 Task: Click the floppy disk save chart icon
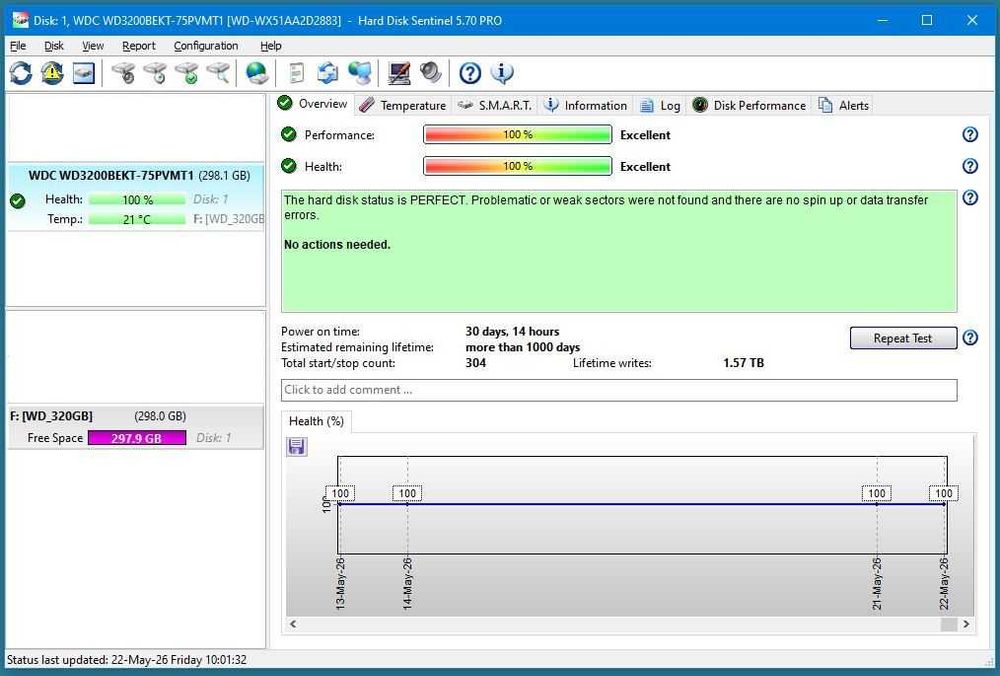297,446
